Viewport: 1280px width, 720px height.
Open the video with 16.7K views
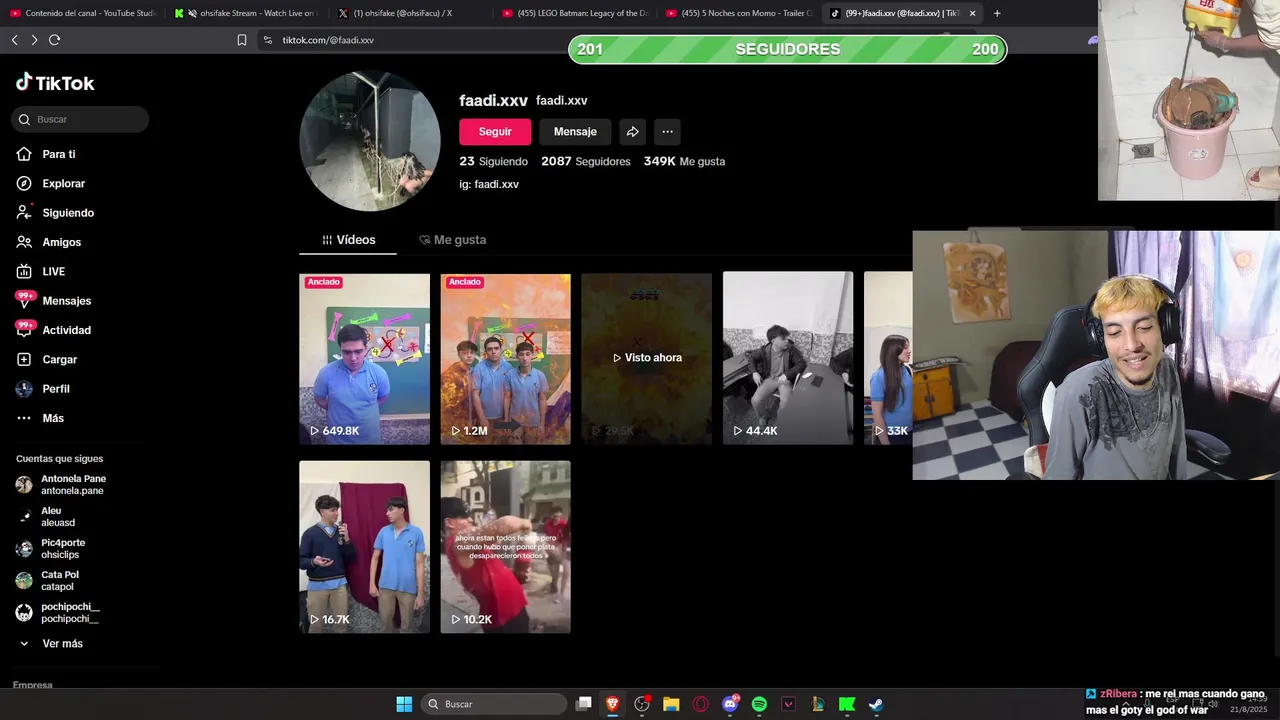pos(364,547)
